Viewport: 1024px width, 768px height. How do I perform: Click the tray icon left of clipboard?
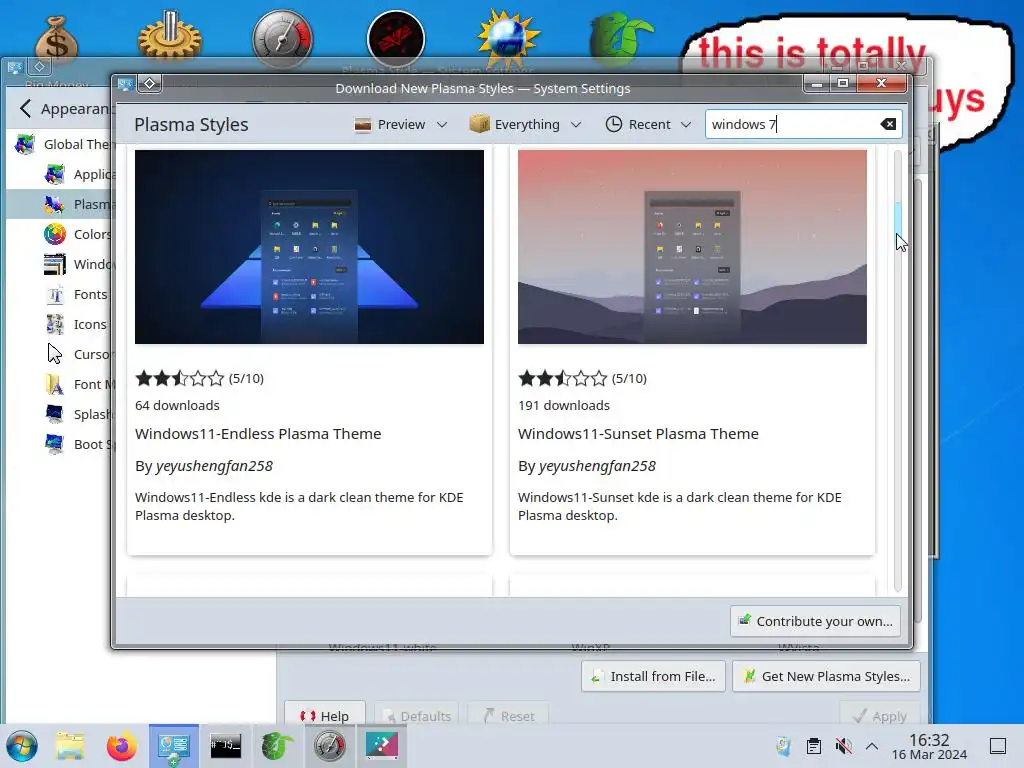pos(783,746)
